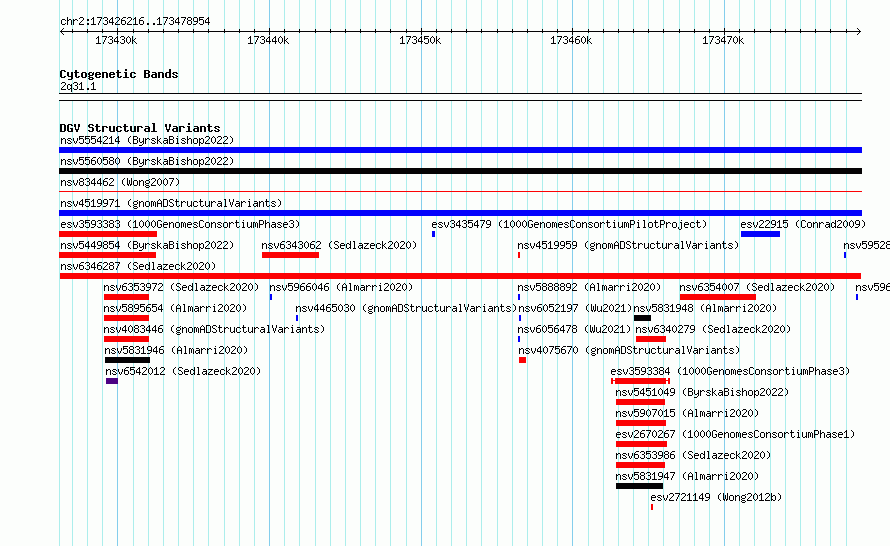This screenshot has height=546, width=890.
Task: Click nsv5907015 (Almarri2020) label
Action: point(687,413)
